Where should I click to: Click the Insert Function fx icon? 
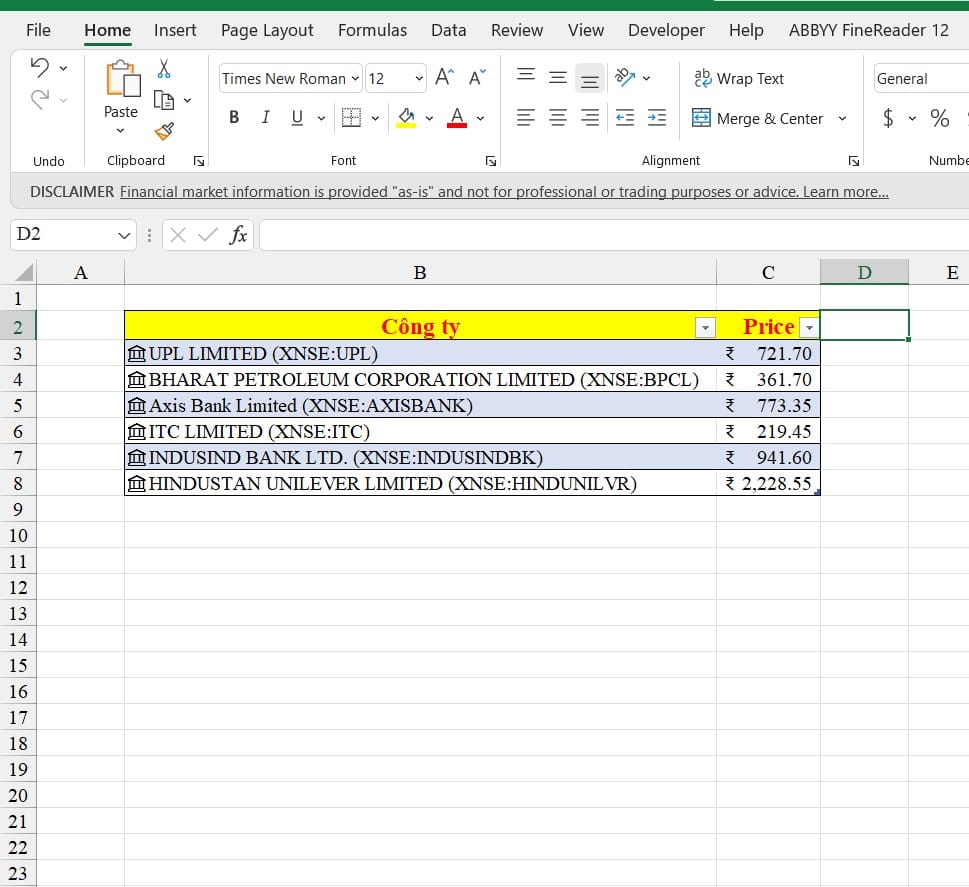click(x=238, y=235)
